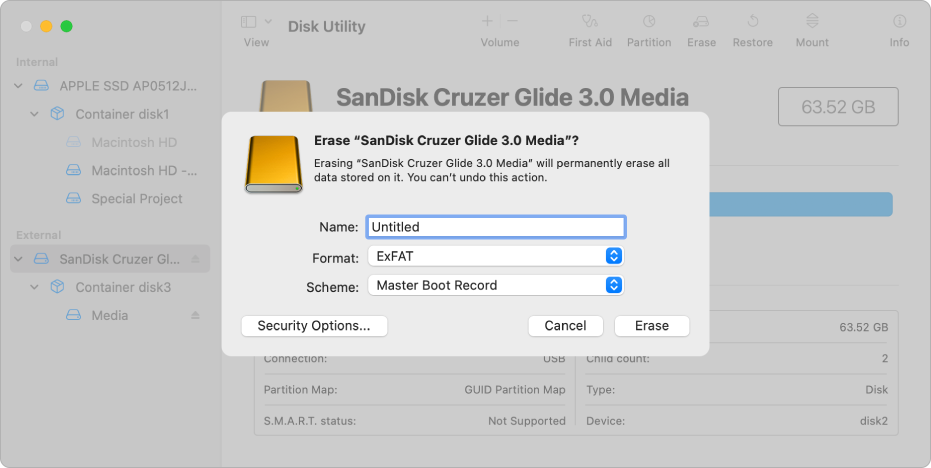Open Security Options

click(314, 325)
